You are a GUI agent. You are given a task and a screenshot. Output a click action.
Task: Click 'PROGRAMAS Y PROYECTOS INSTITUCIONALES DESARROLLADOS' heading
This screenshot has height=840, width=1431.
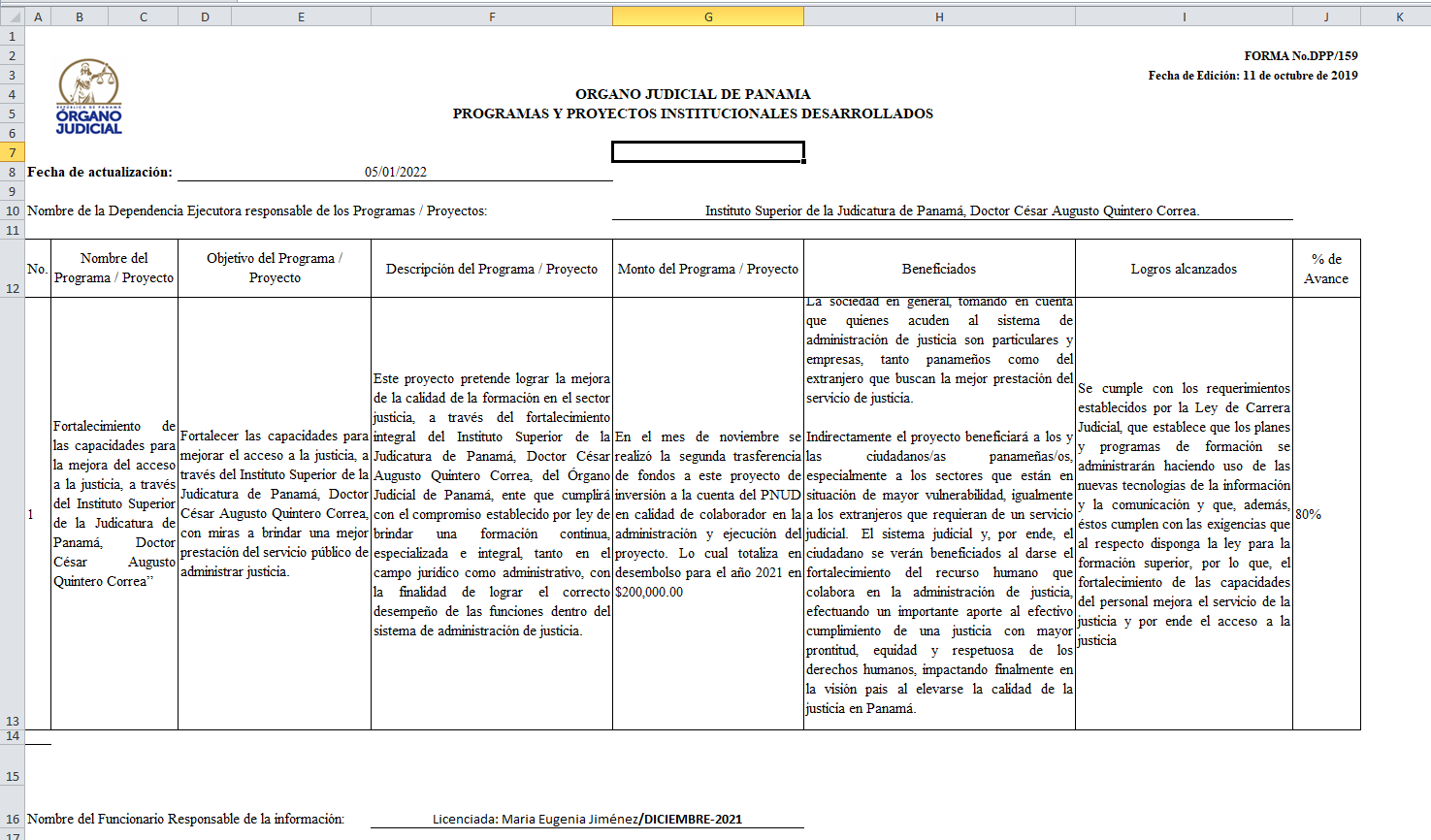693,113
